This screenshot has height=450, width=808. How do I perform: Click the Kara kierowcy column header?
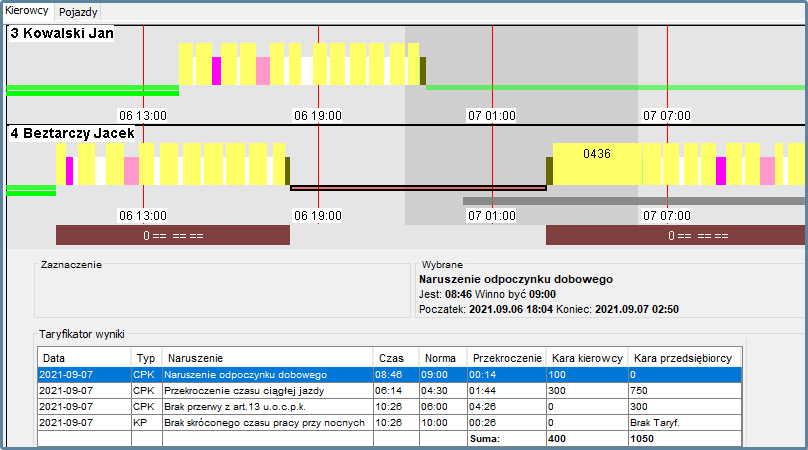pyautogui.click(x=587, y=358)
